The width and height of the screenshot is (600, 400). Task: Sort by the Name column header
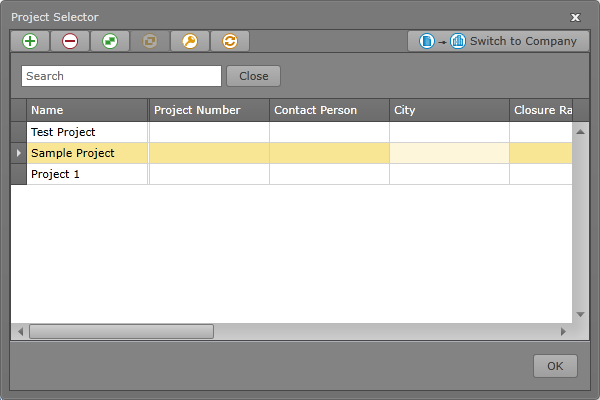87,110
